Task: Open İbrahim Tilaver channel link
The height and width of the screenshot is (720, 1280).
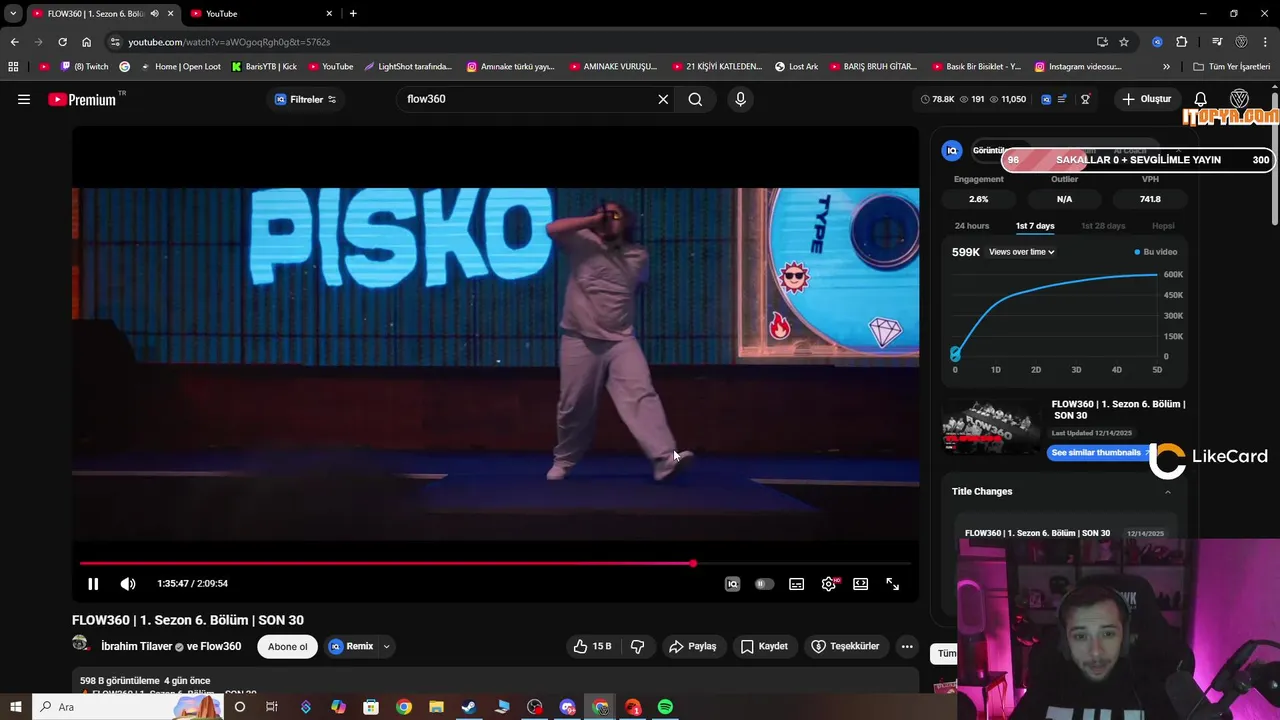Action: (x=135, y=646)
